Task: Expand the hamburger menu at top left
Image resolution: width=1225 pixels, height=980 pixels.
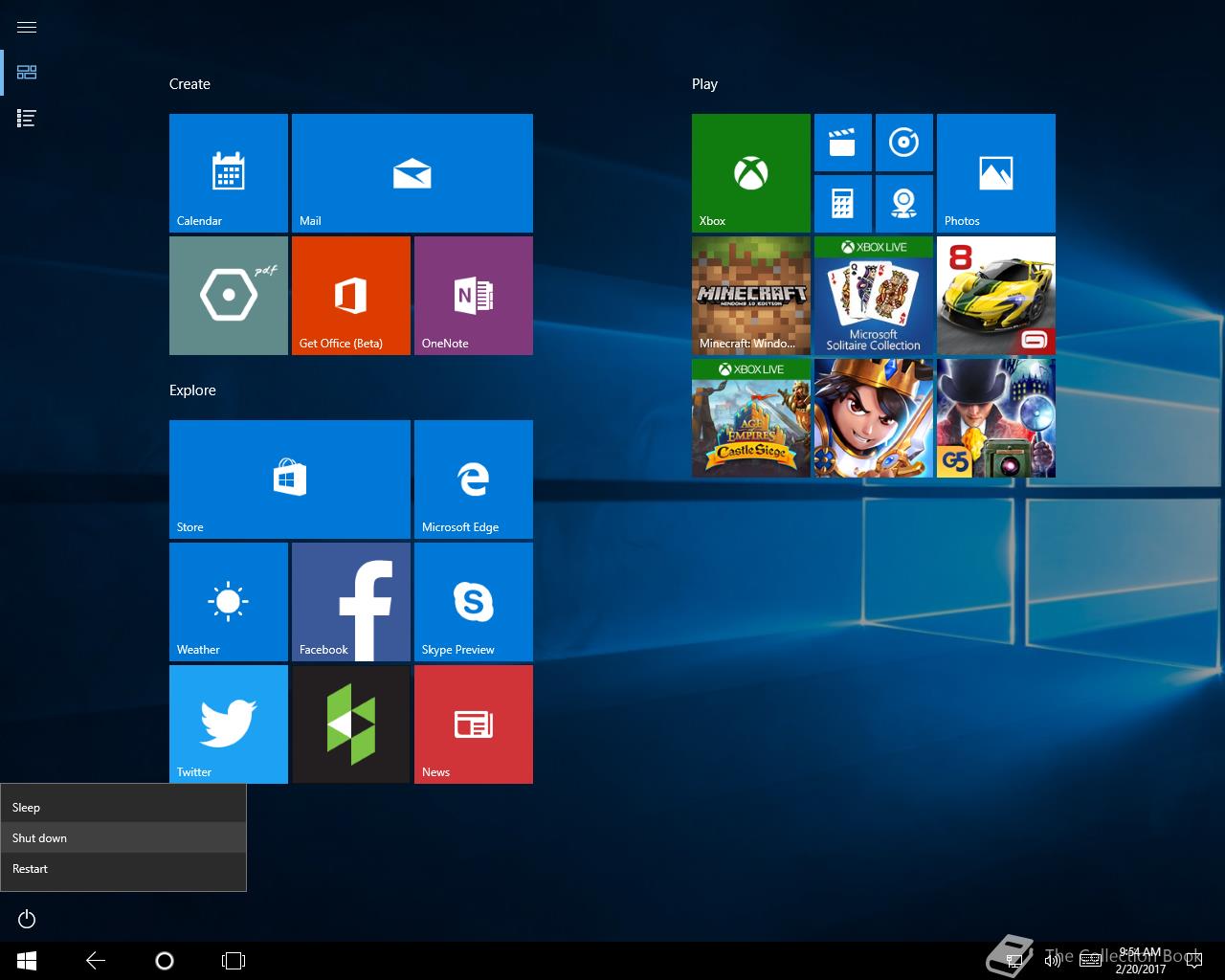Action: coord(27,27)
